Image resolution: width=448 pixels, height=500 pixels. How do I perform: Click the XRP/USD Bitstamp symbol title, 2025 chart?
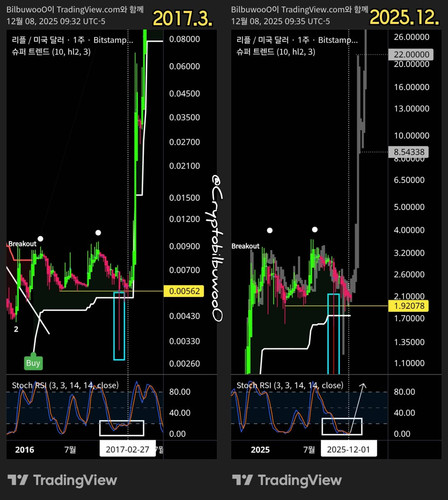pos(297,40)
